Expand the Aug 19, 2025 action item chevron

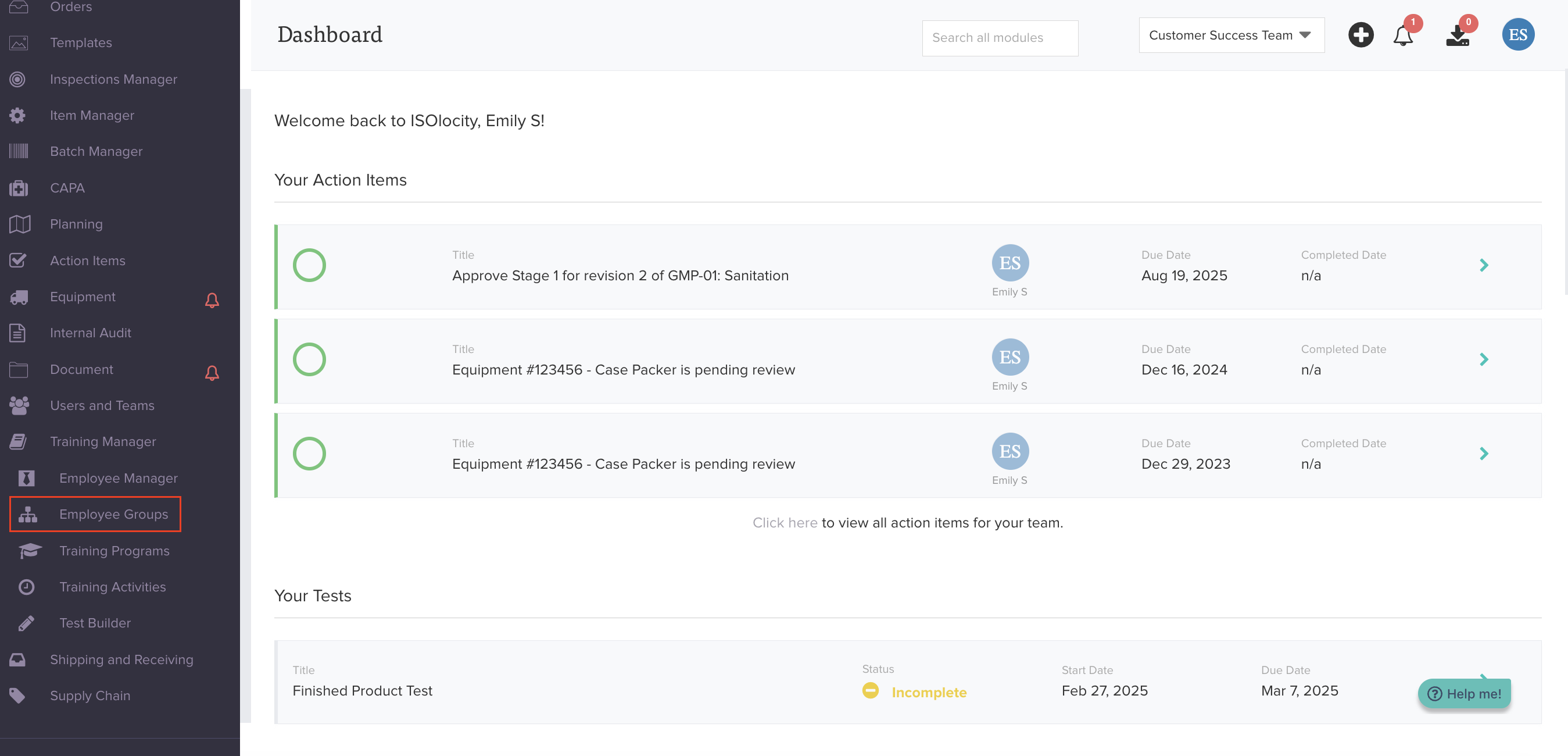1483,265
